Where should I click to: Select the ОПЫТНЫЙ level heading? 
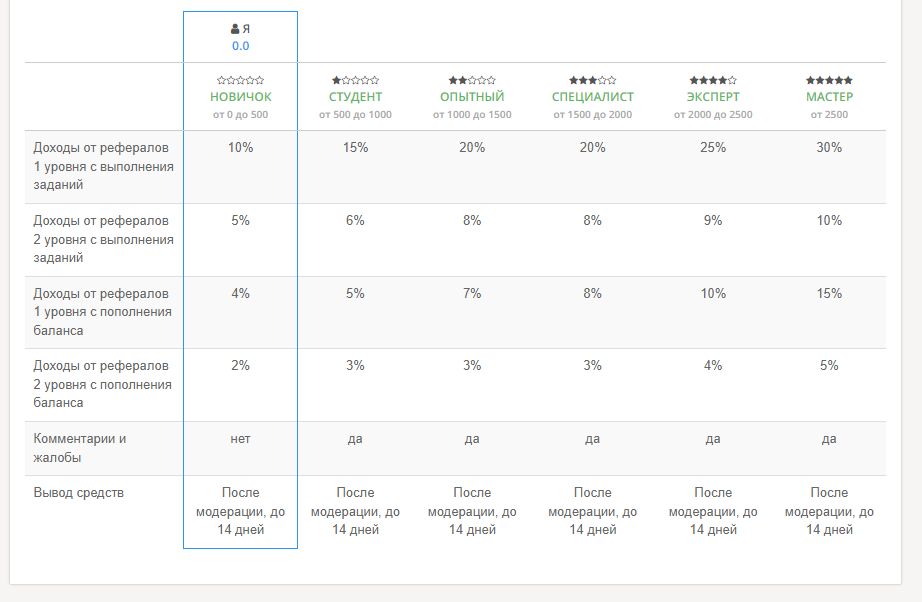[472, 97]
